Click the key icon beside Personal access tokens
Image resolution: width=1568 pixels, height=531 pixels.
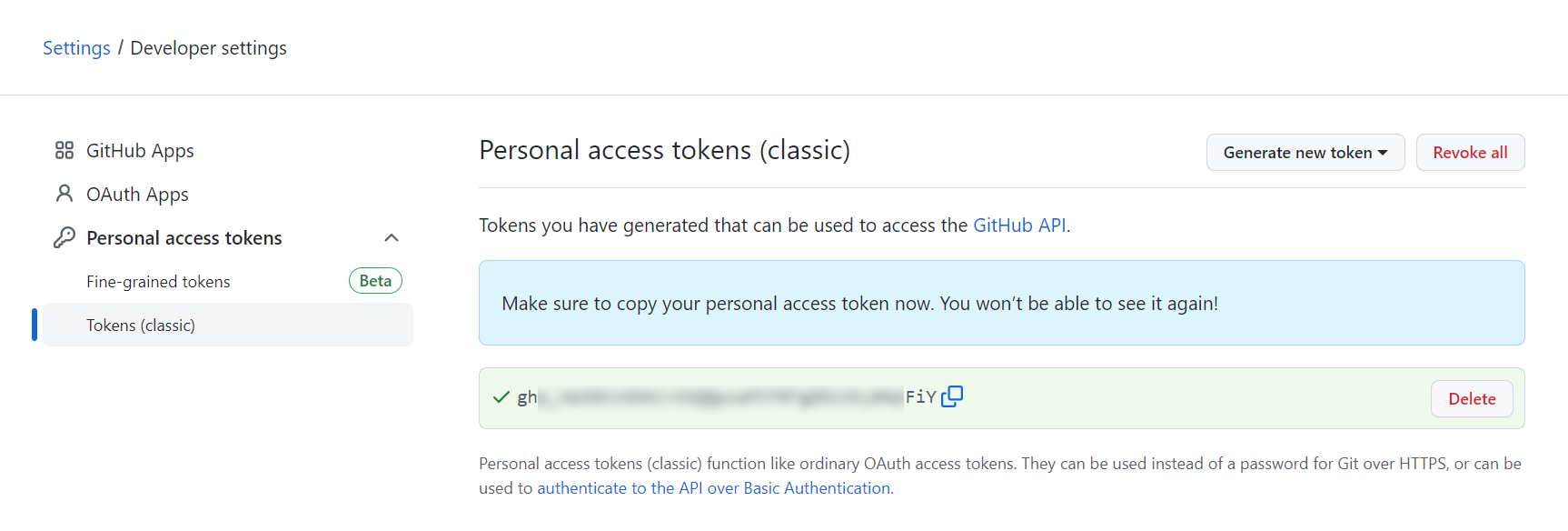(65, 237)
